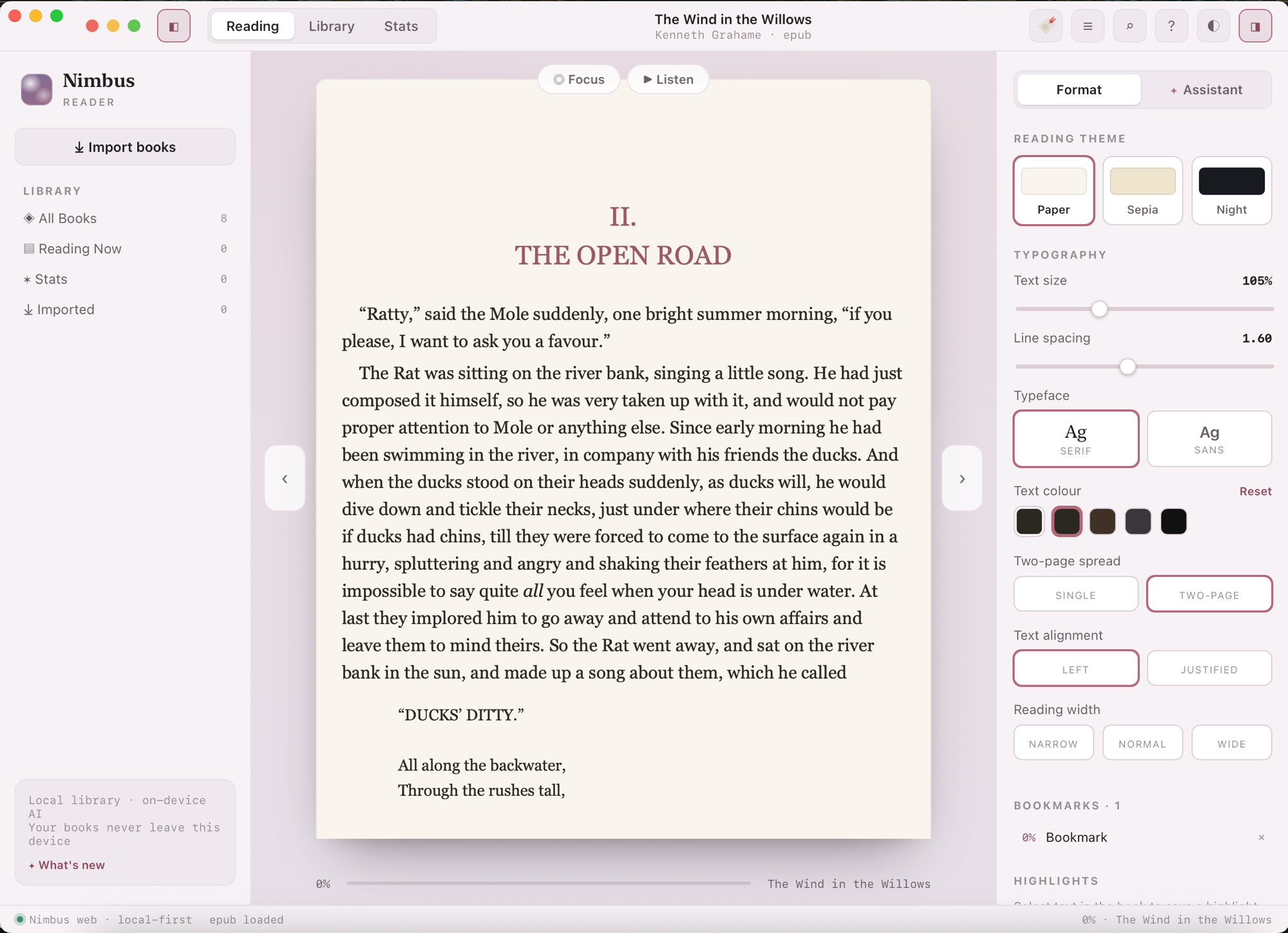Set reading width to Wide
Screen dimensions: 1288x933
pyautogui.click(x=1231, y=743)
